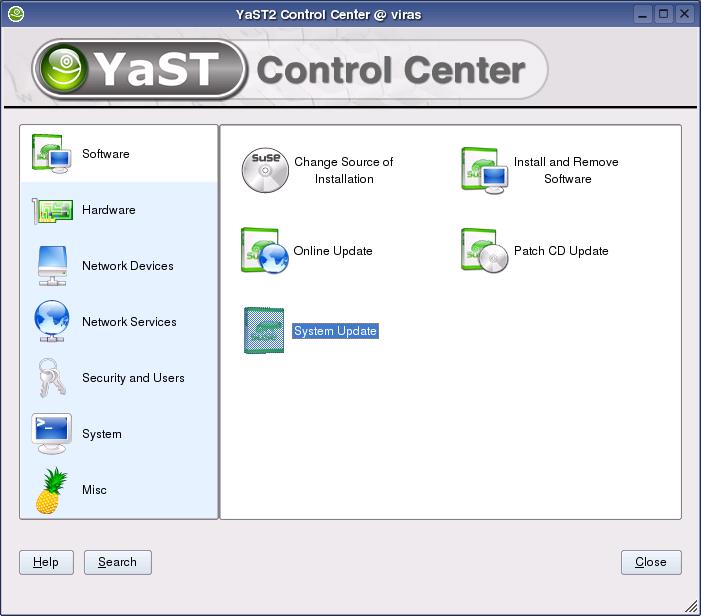The image size is (701, 616).
Task: Select the System category label
Action: [x=101, y=434]
